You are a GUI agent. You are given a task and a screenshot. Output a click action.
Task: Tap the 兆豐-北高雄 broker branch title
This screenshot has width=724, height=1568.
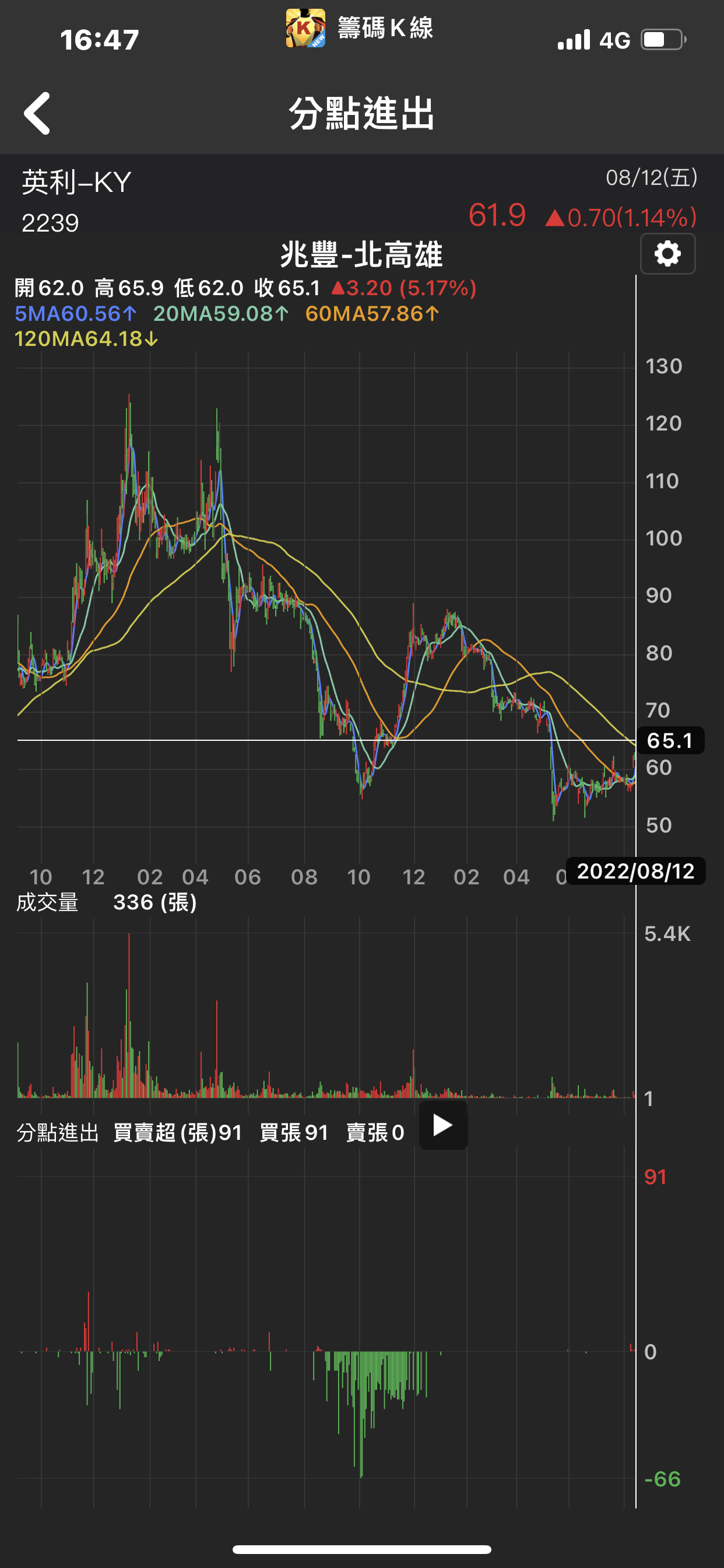(361, 255)
